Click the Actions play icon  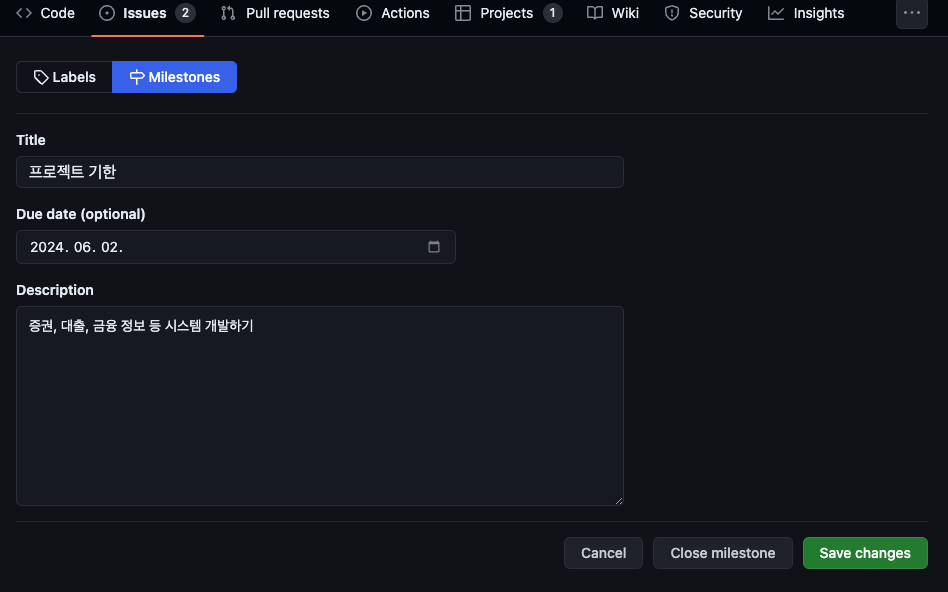pos(364,13)
